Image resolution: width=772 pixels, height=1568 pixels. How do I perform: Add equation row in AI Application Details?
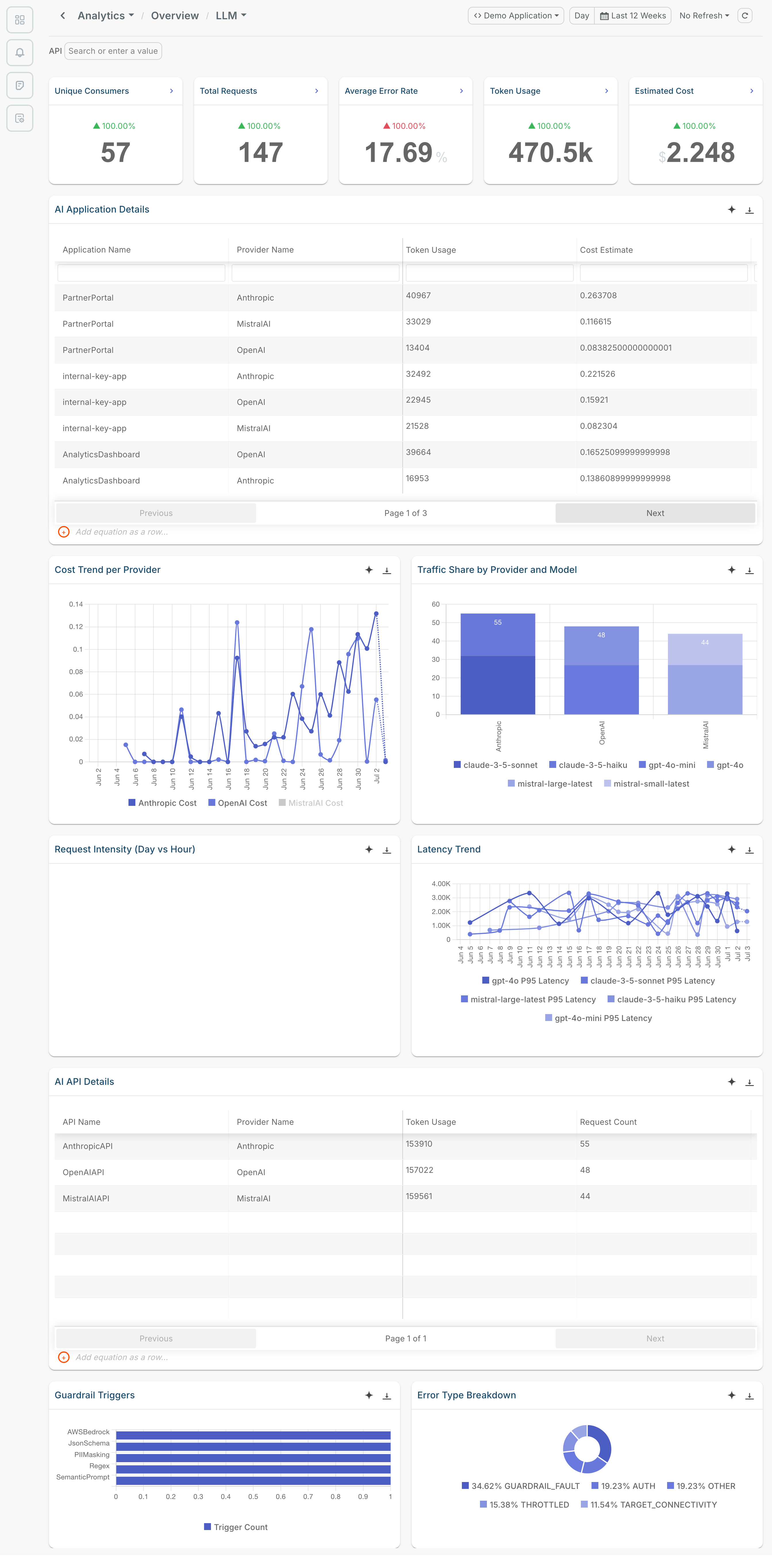[x=63, y=532]
